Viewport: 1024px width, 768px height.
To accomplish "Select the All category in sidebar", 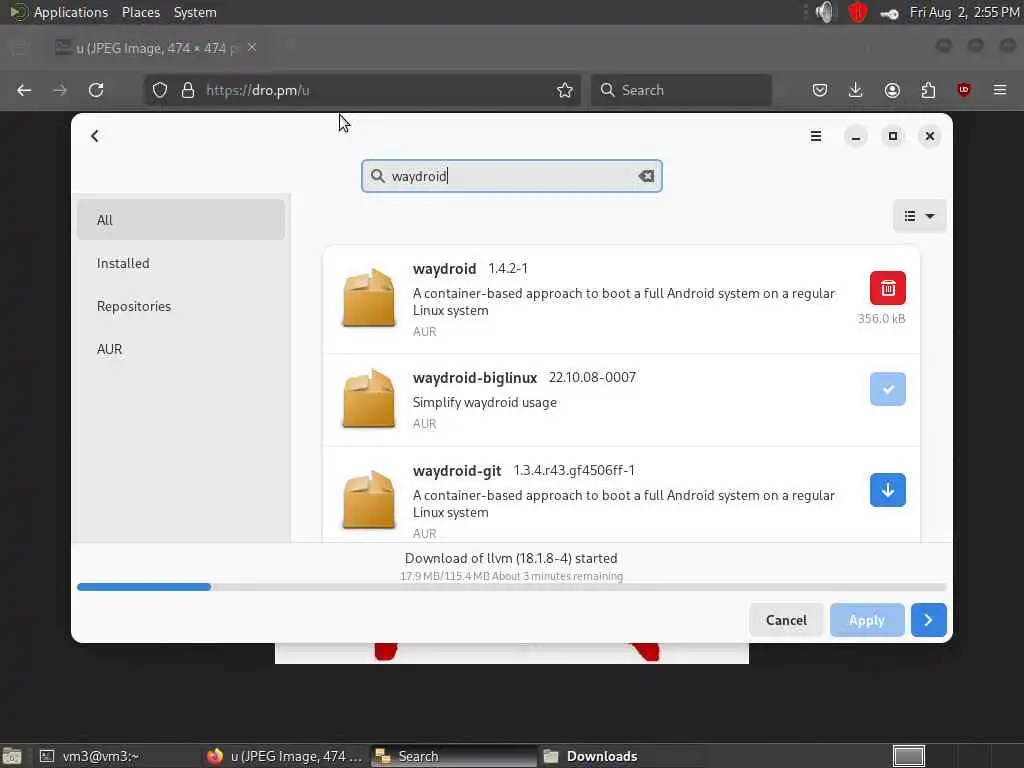I will (x=181, y=220).
